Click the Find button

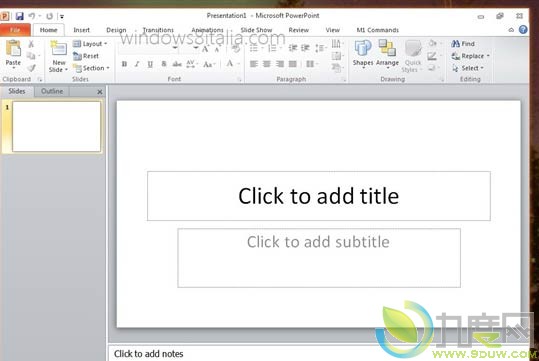pos(463,44)
